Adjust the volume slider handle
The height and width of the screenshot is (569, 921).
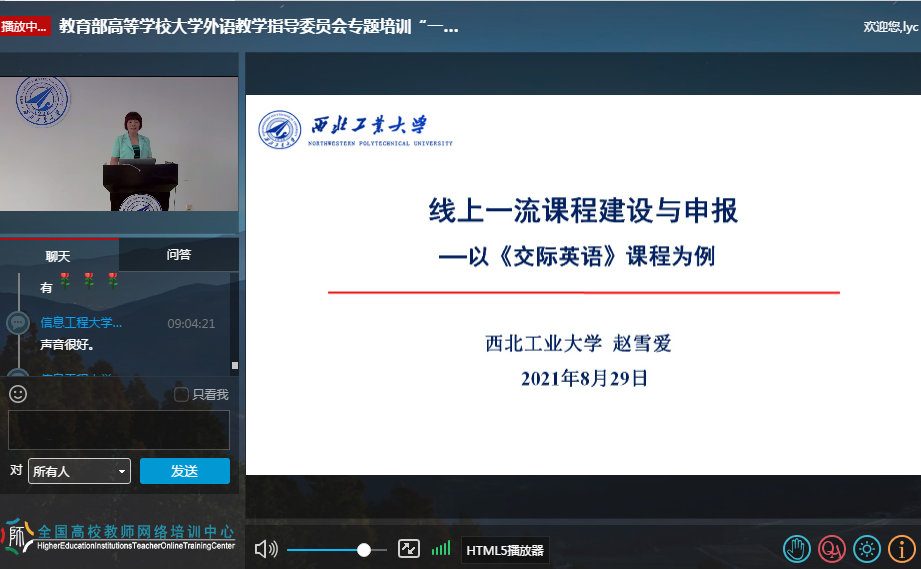point(364,550)
